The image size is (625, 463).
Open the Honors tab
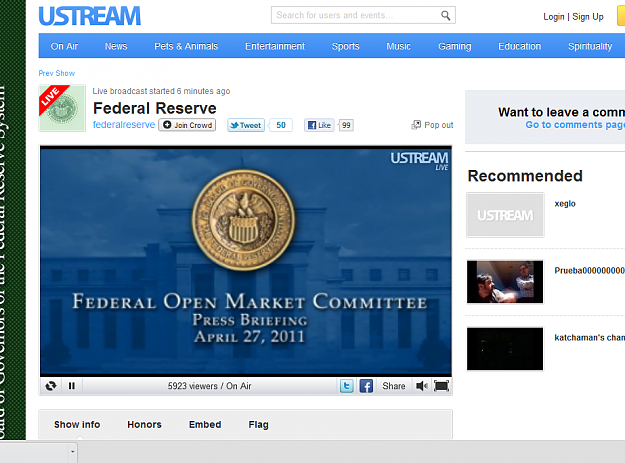(x=144, y=425)
